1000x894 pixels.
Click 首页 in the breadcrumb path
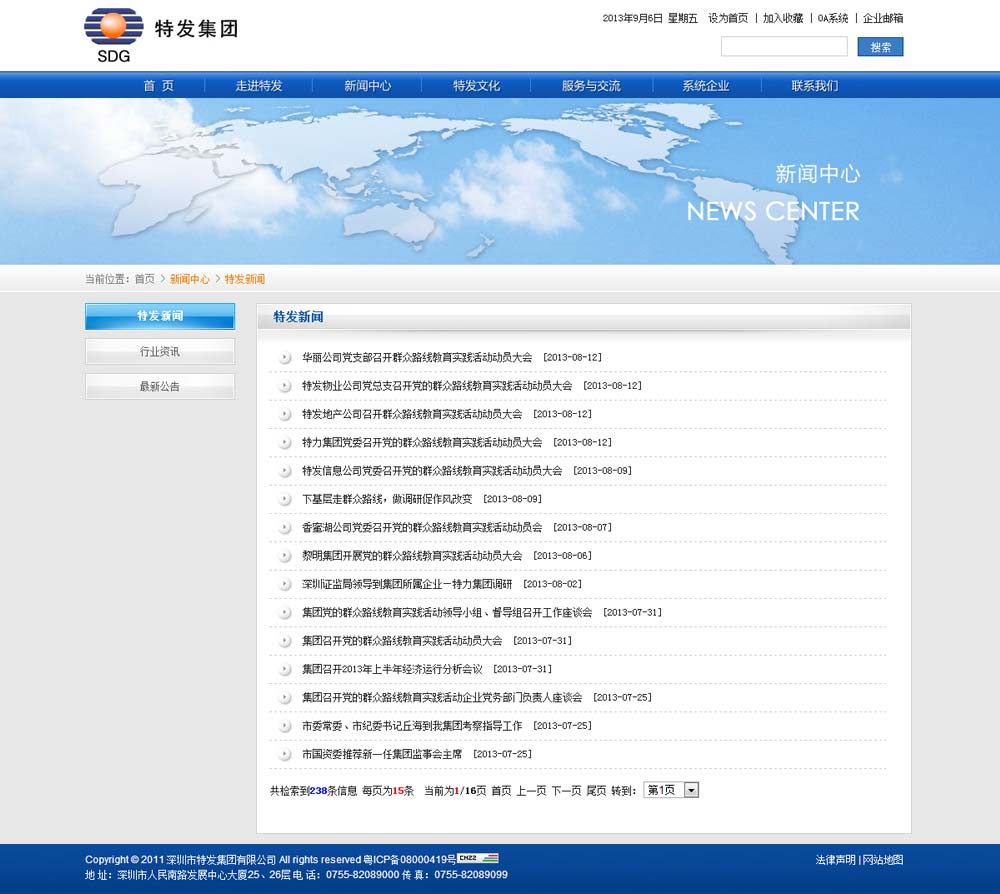pos(145,279)
